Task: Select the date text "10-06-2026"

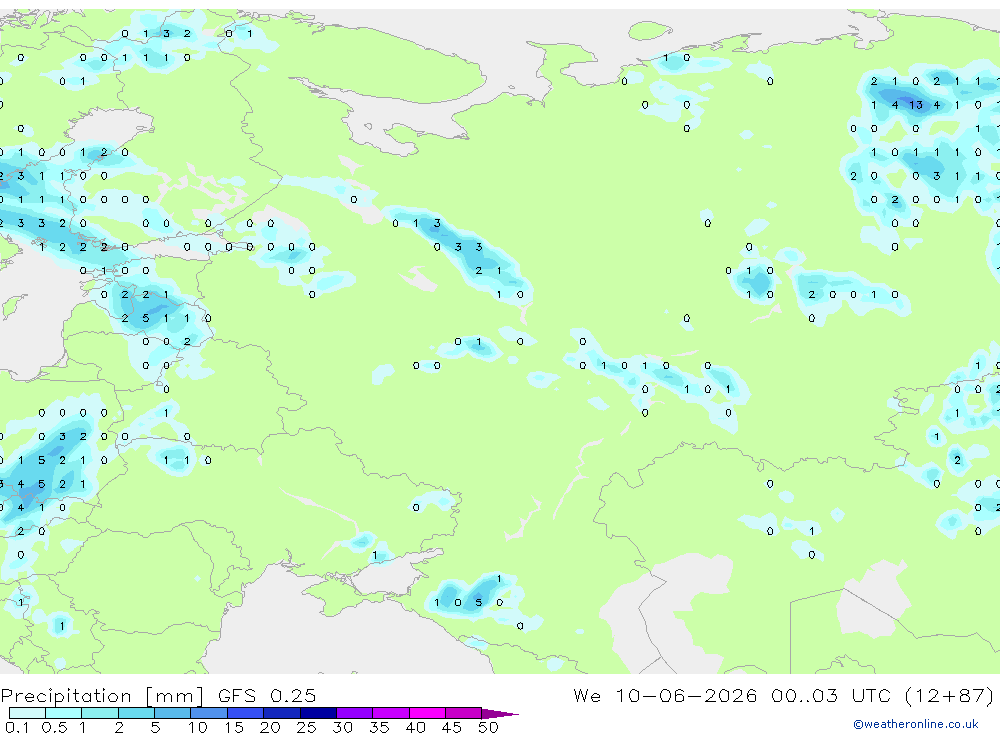Action: [686, 695]
